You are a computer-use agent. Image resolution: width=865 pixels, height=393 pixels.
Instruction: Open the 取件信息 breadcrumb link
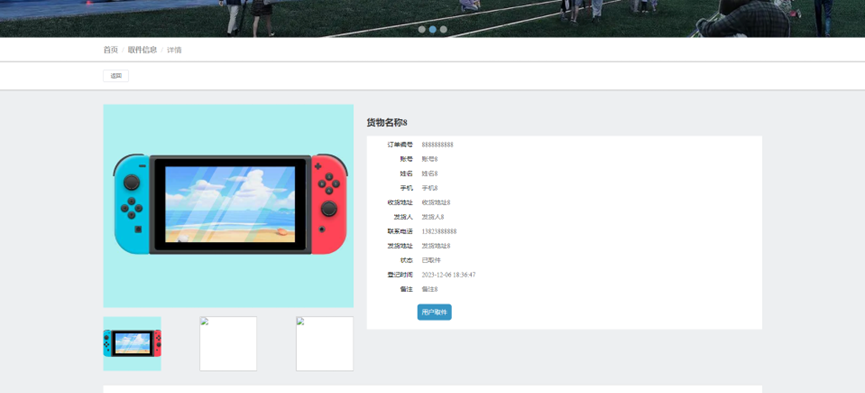tap(142, 50)
